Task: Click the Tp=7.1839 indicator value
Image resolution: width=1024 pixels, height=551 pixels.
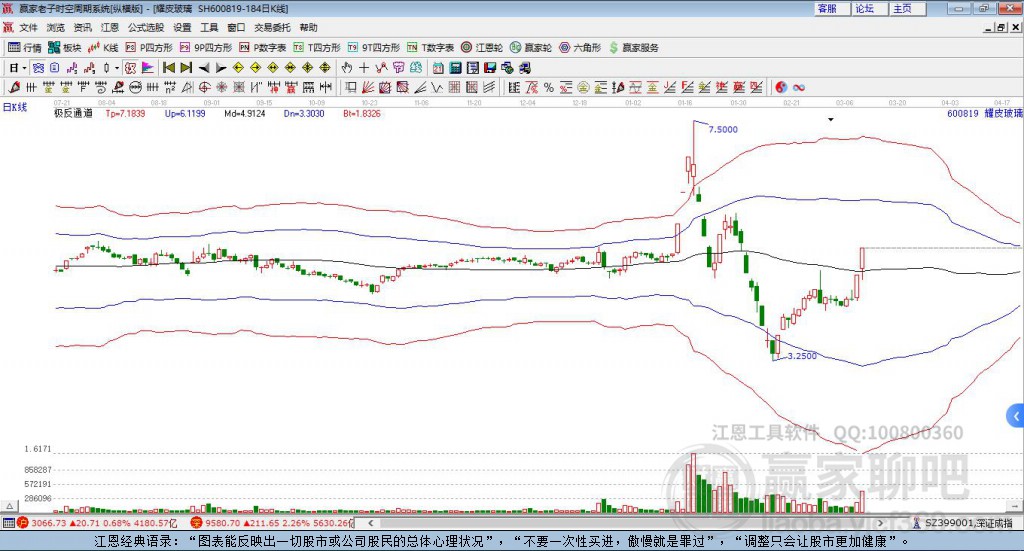Action: click(125, 113)
